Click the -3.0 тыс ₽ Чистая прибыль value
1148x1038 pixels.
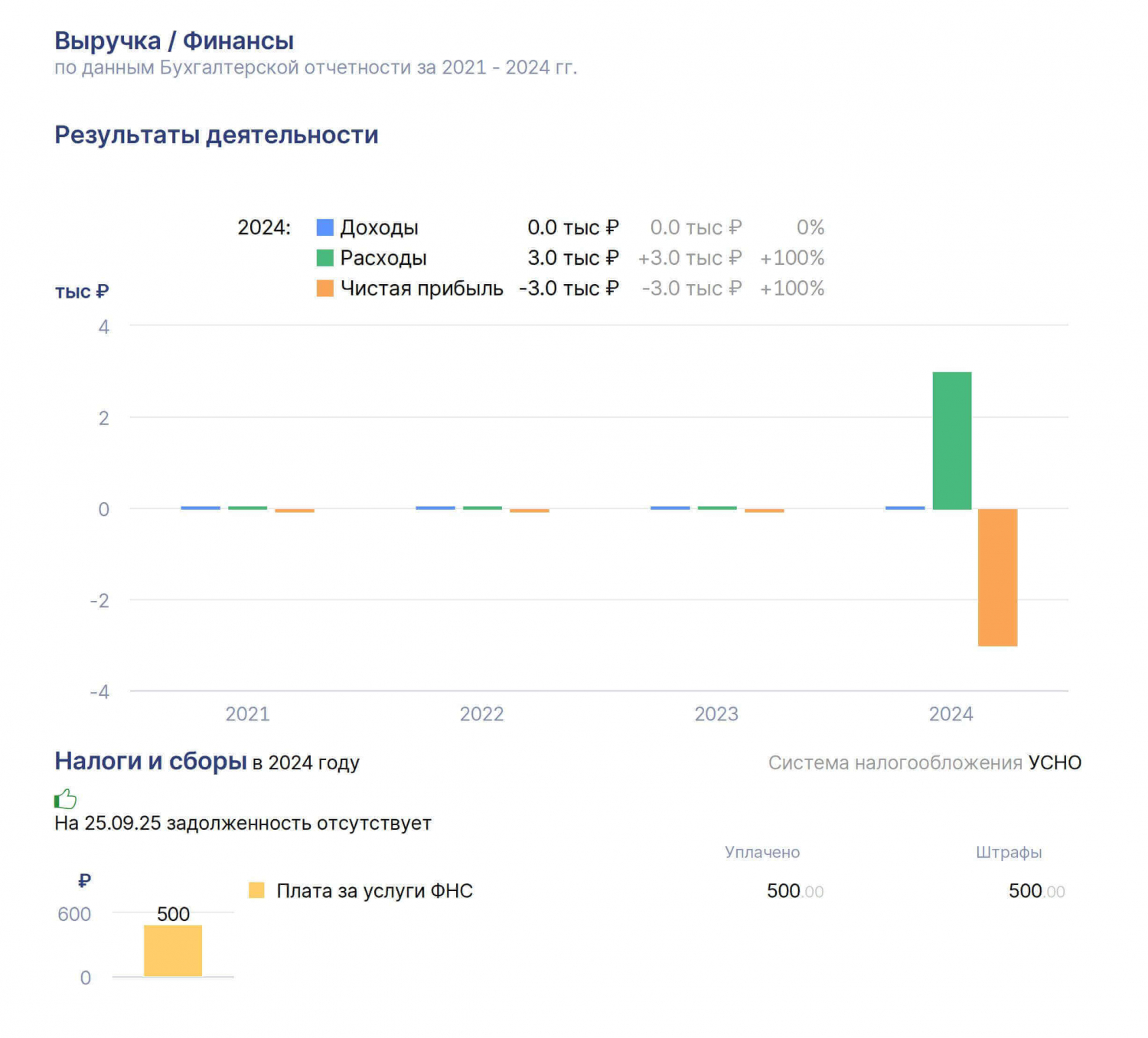click(569, 289)
